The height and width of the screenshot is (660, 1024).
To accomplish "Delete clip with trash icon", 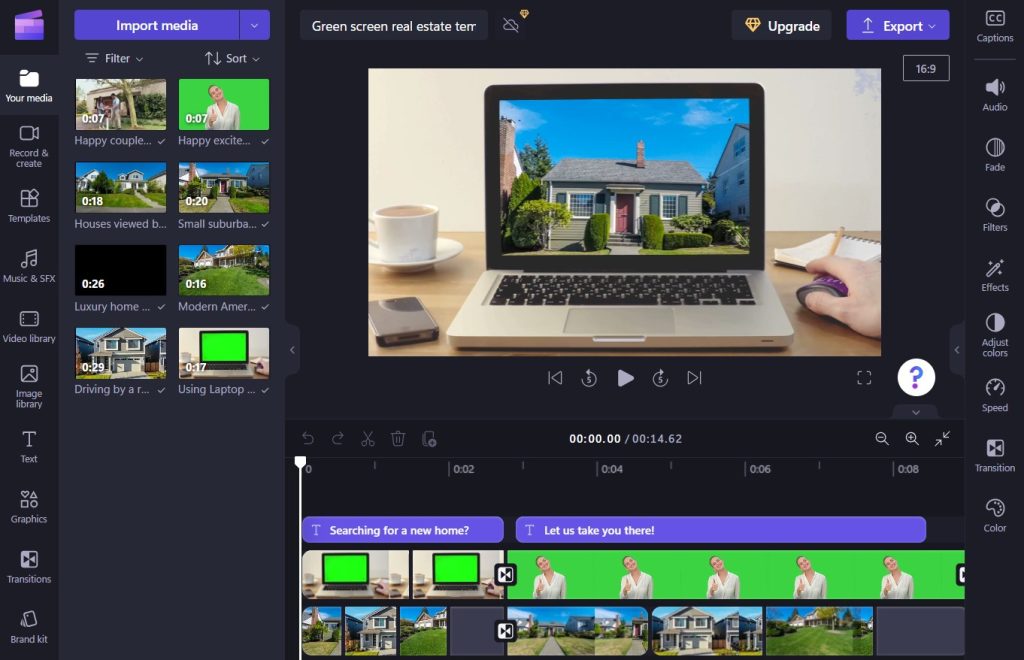I will pos(398,438).
